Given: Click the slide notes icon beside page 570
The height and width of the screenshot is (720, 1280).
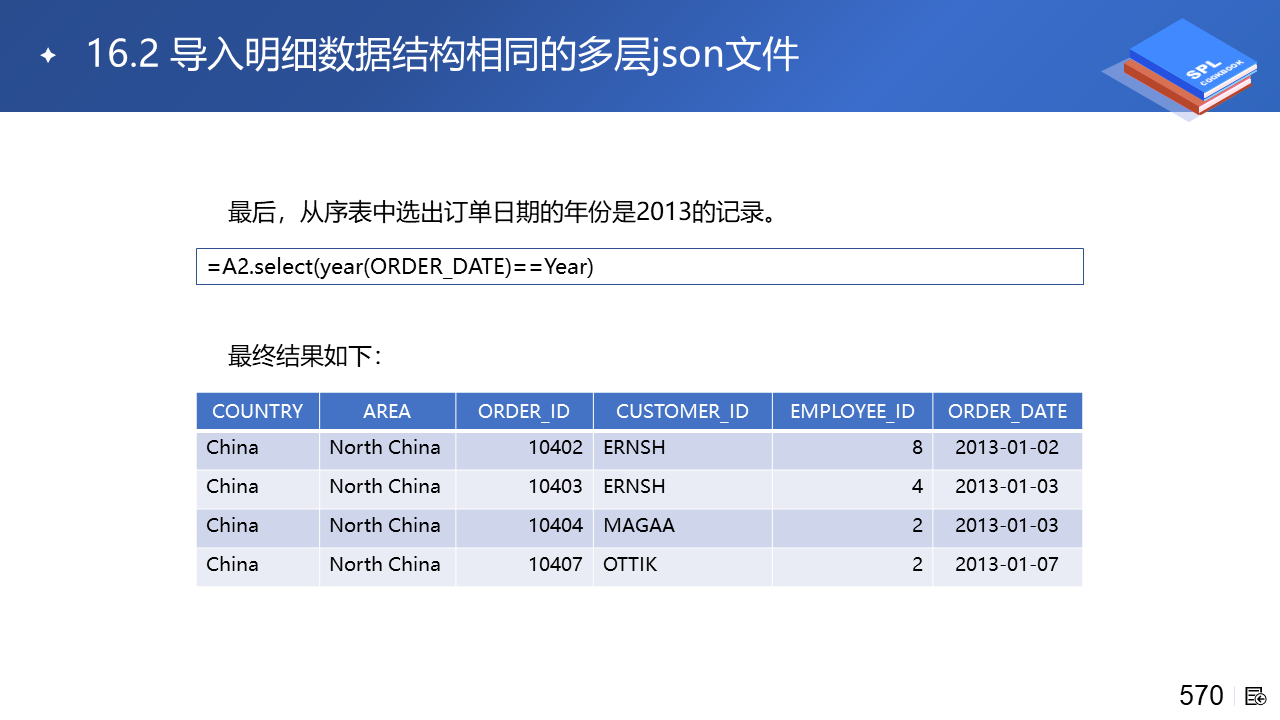Looking at the screenshot, I should [x=1256, y=696].
